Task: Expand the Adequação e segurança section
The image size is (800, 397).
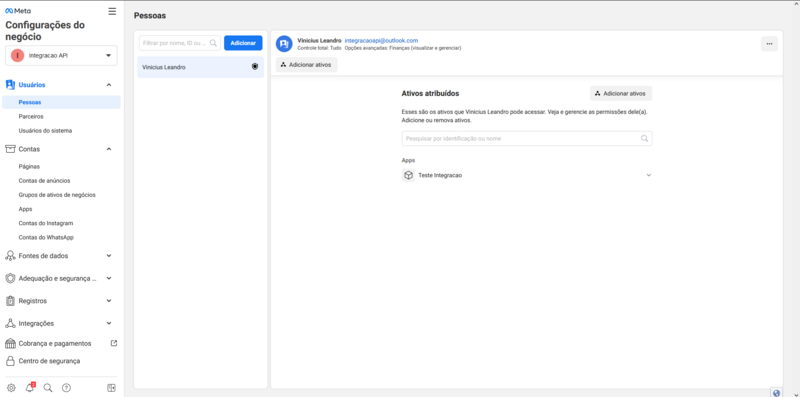Action: (109, 278)
